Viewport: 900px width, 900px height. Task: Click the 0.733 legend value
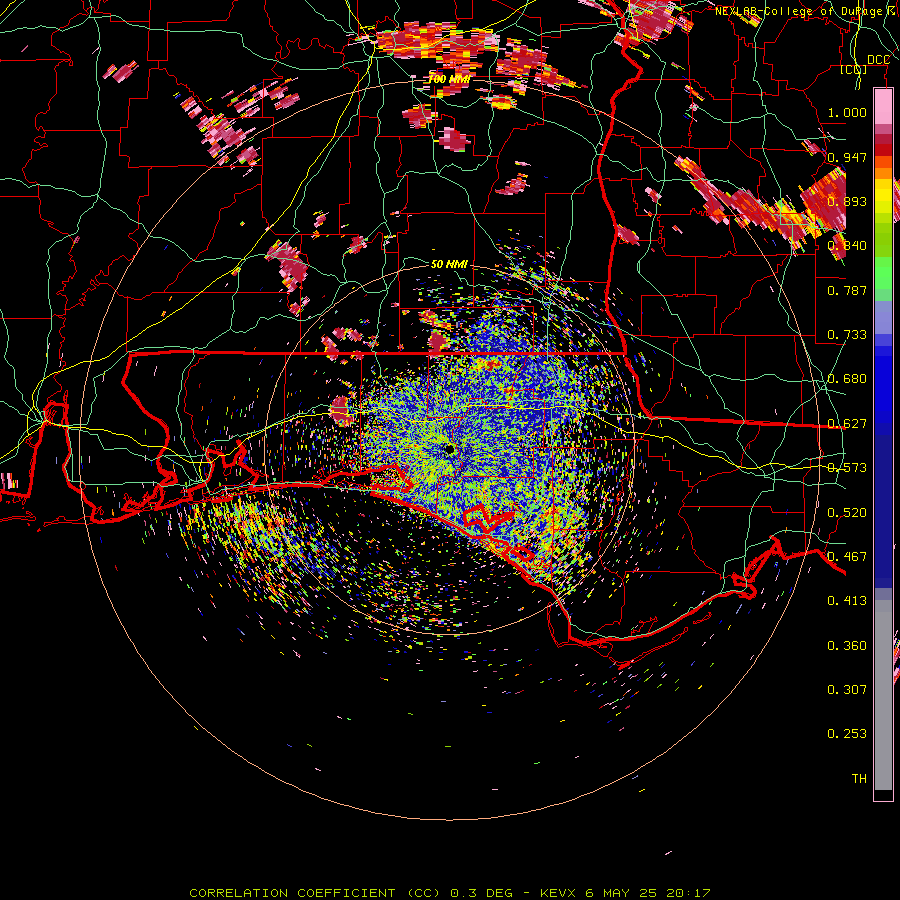click(847, 335)
